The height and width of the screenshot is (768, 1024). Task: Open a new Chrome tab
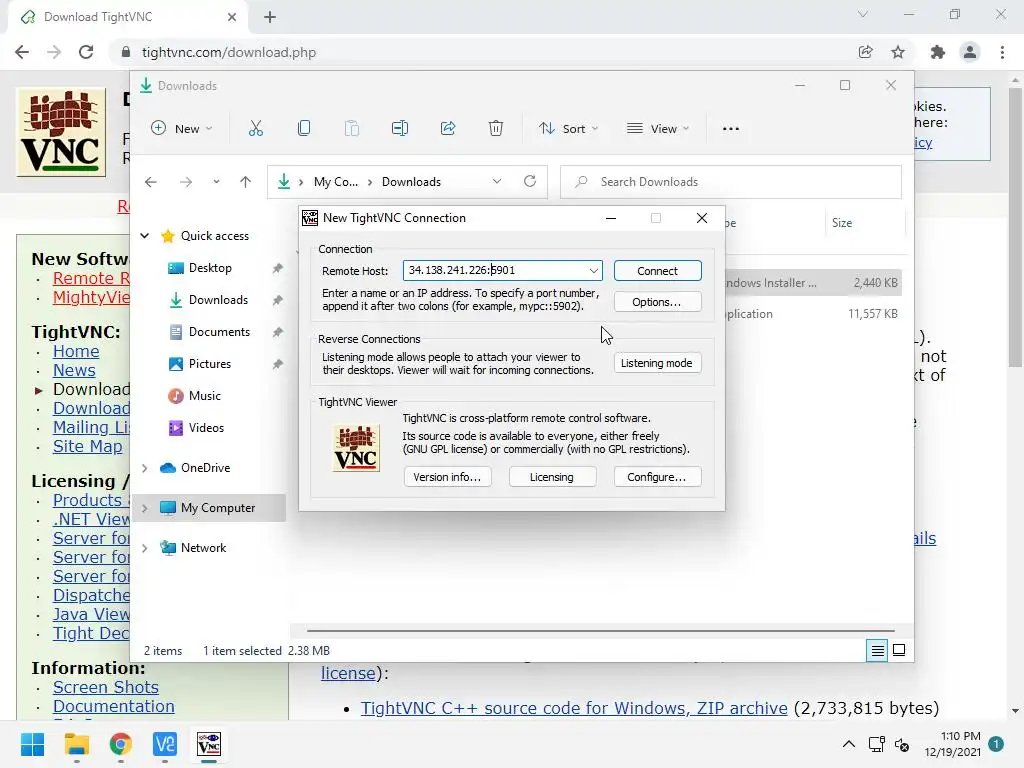[270, 17]
